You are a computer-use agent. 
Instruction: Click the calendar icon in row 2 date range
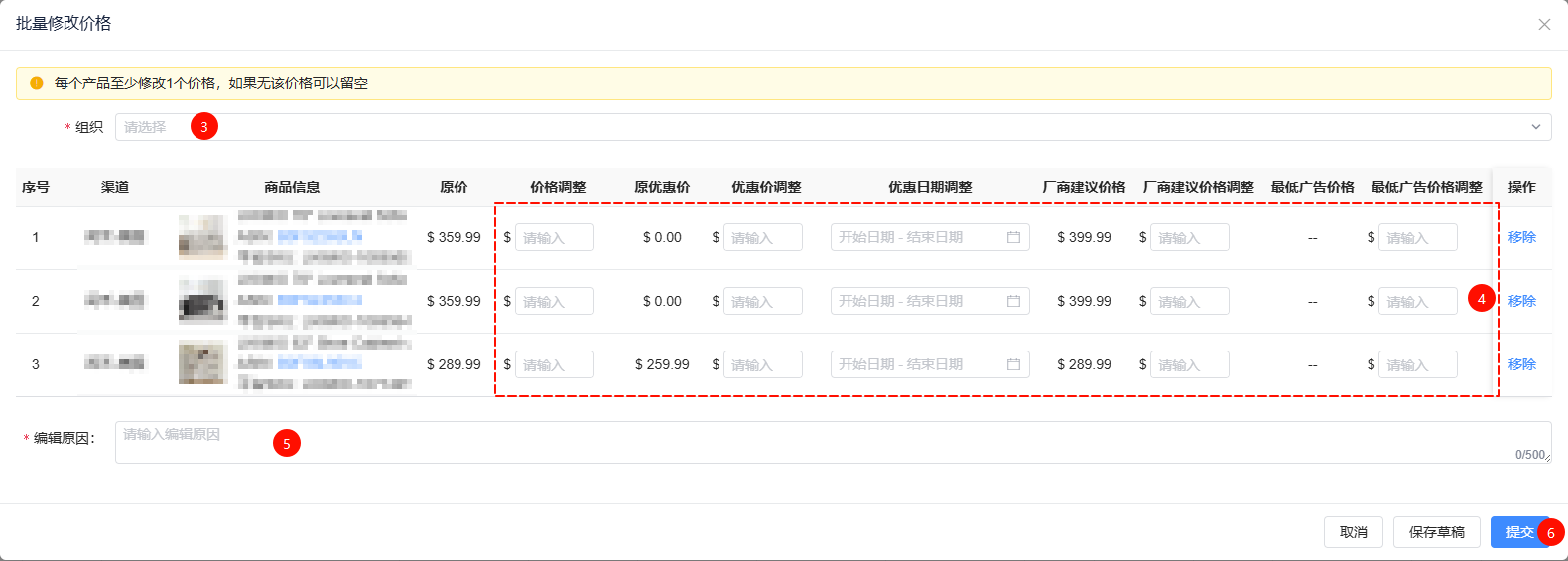coord(1013,302)
